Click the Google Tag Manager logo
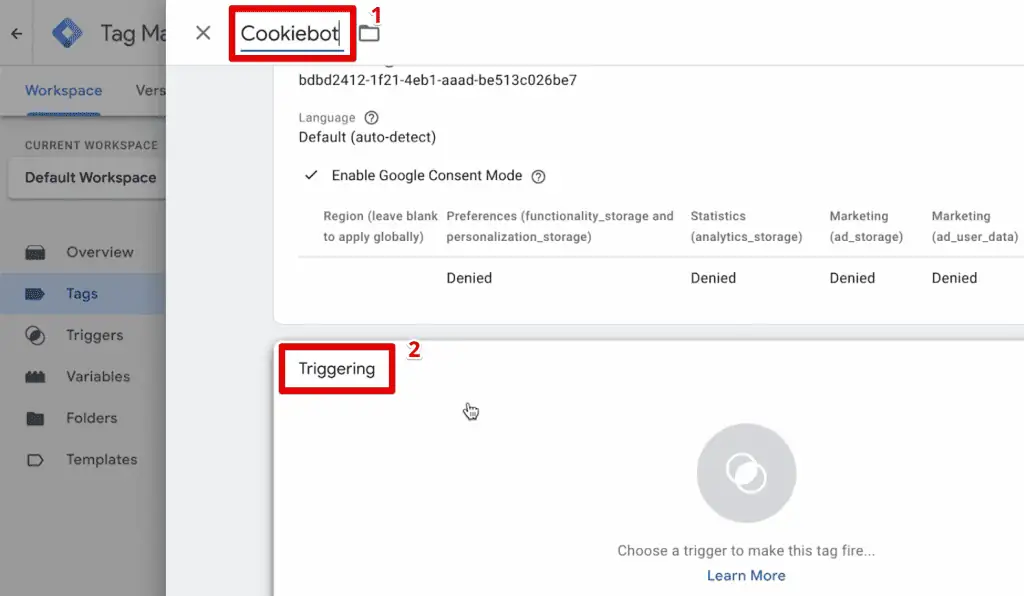Image resolution: width=1024 pixels, height=596 pixels. pyautogui.click(x=67, y=32)
